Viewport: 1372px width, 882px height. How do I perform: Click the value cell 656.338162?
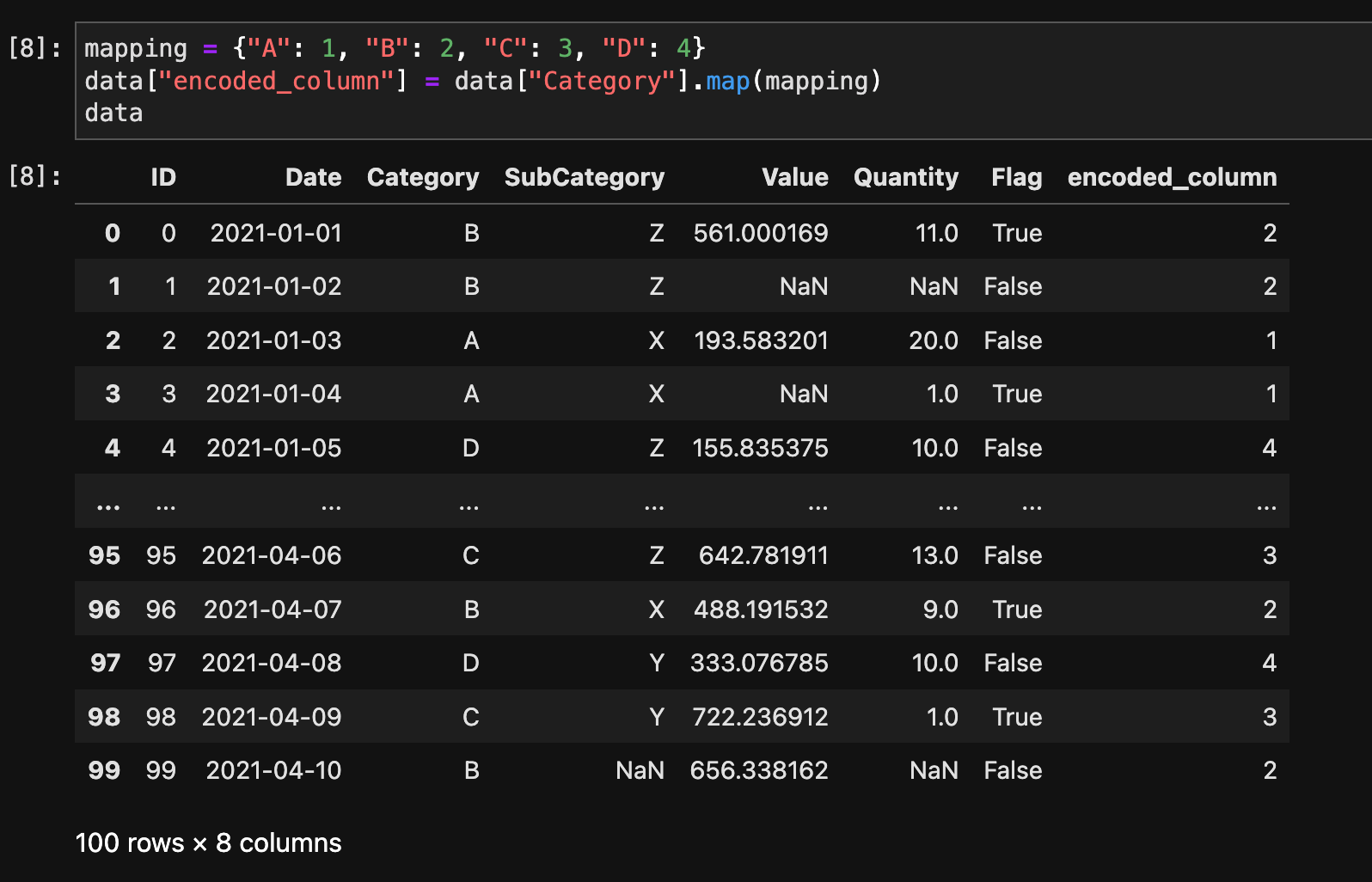pyautogui.click(x=759, y=770)
